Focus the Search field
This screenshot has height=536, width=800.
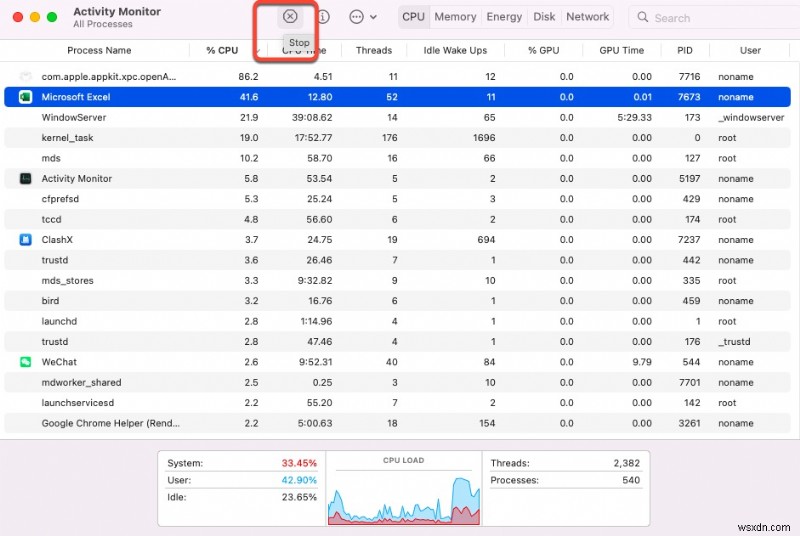(714, 18)
